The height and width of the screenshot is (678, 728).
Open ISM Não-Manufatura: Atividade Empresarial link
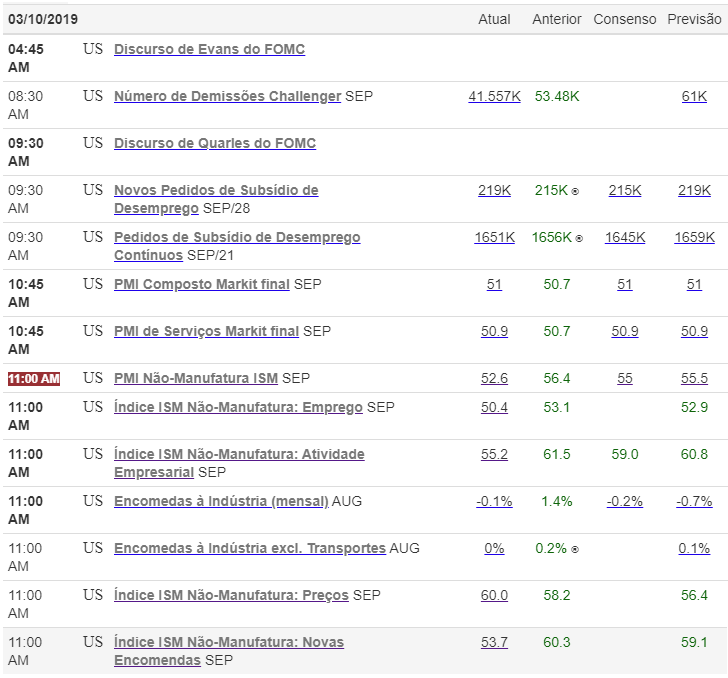239,463
